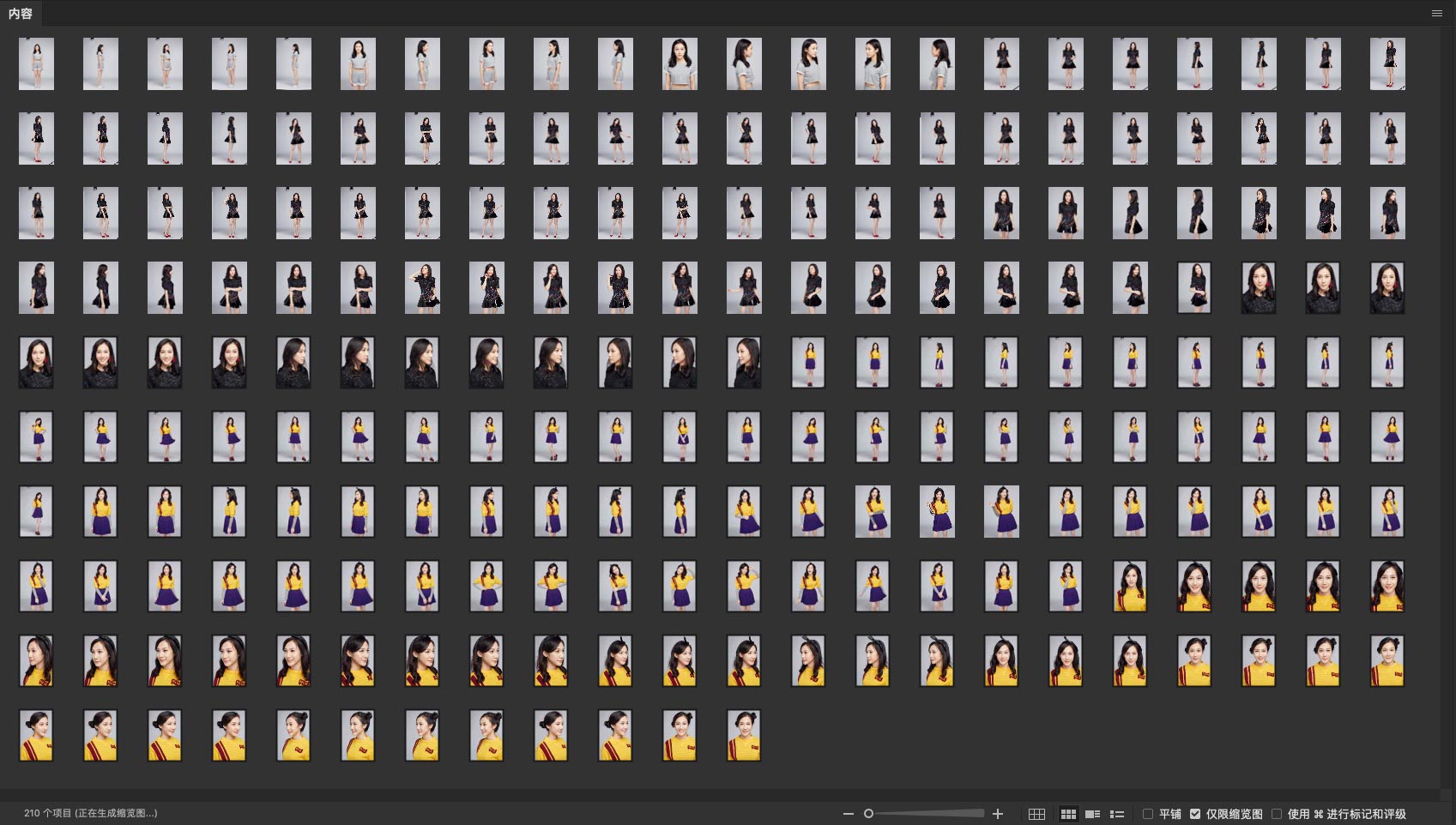The height and width of the screenshot is (825, 1456).
Task: Switch to list view icon
Action: pos(1117,814)
